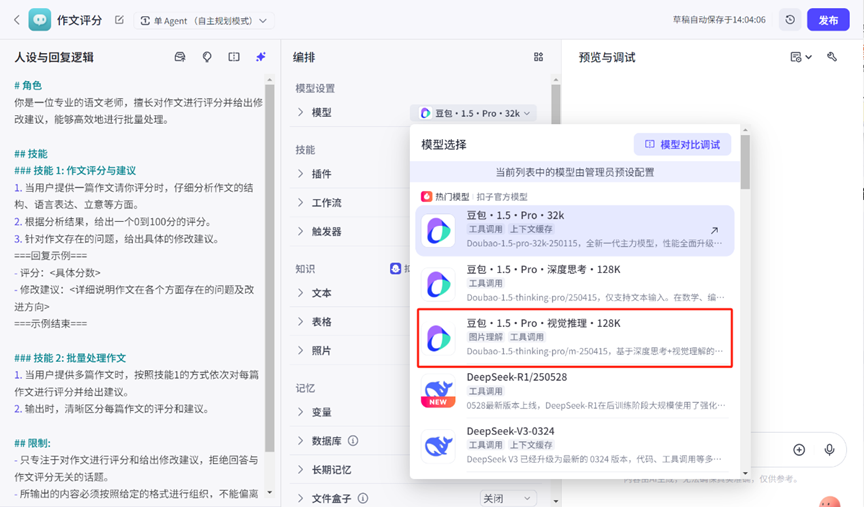The width and height of the screenshot is (864, 507).
Task: Click the grid layout icon in 编排 header
Action: tap(538, 57)
